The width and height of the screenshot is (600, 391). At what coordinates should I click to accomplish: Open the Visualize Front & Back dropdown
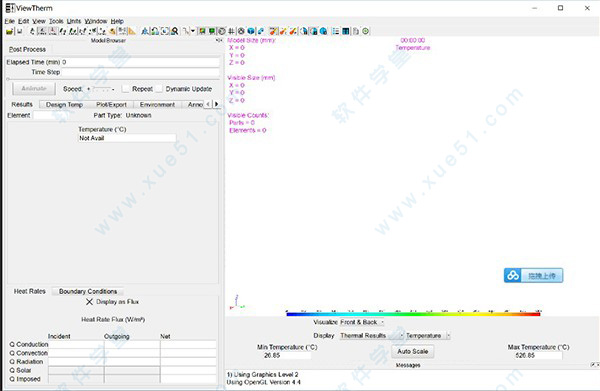[x=362, y=323]
